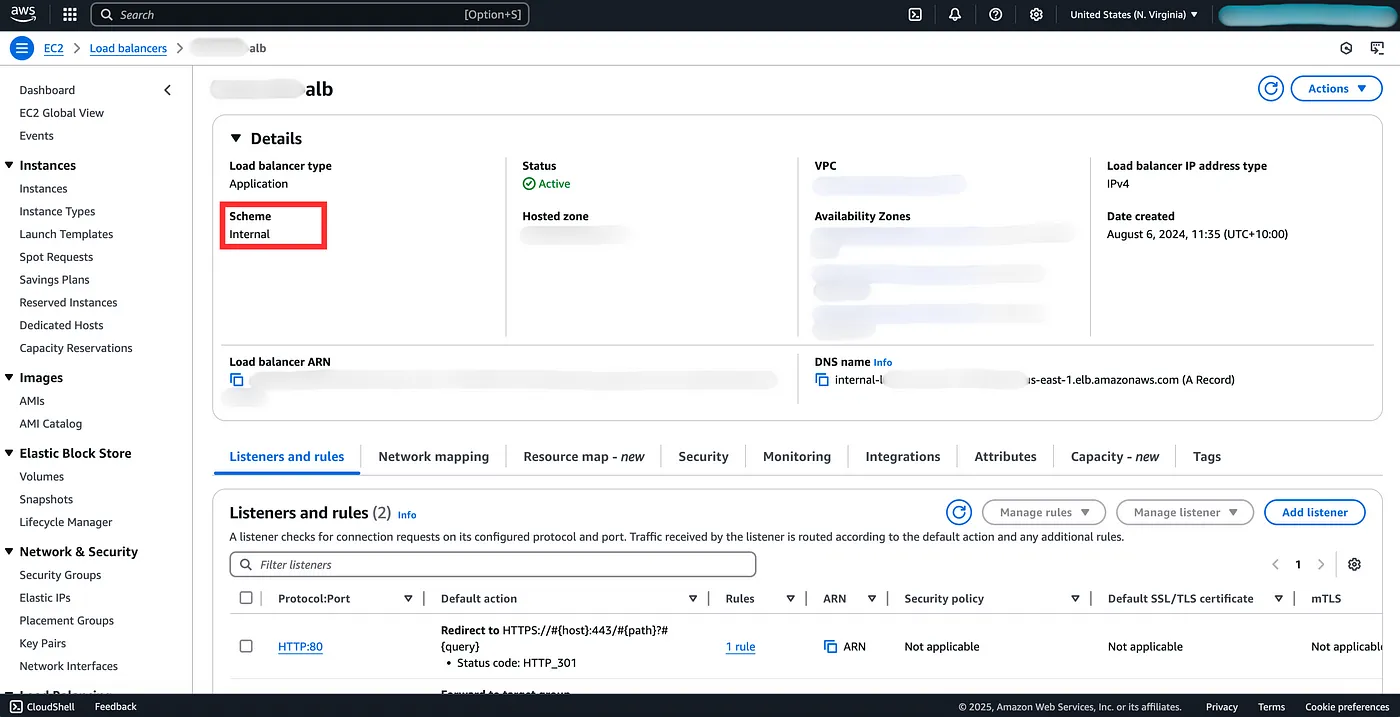
Task: Sort listeners by Security policy column
Action: pyautogui.click(x=1075, y=599)
